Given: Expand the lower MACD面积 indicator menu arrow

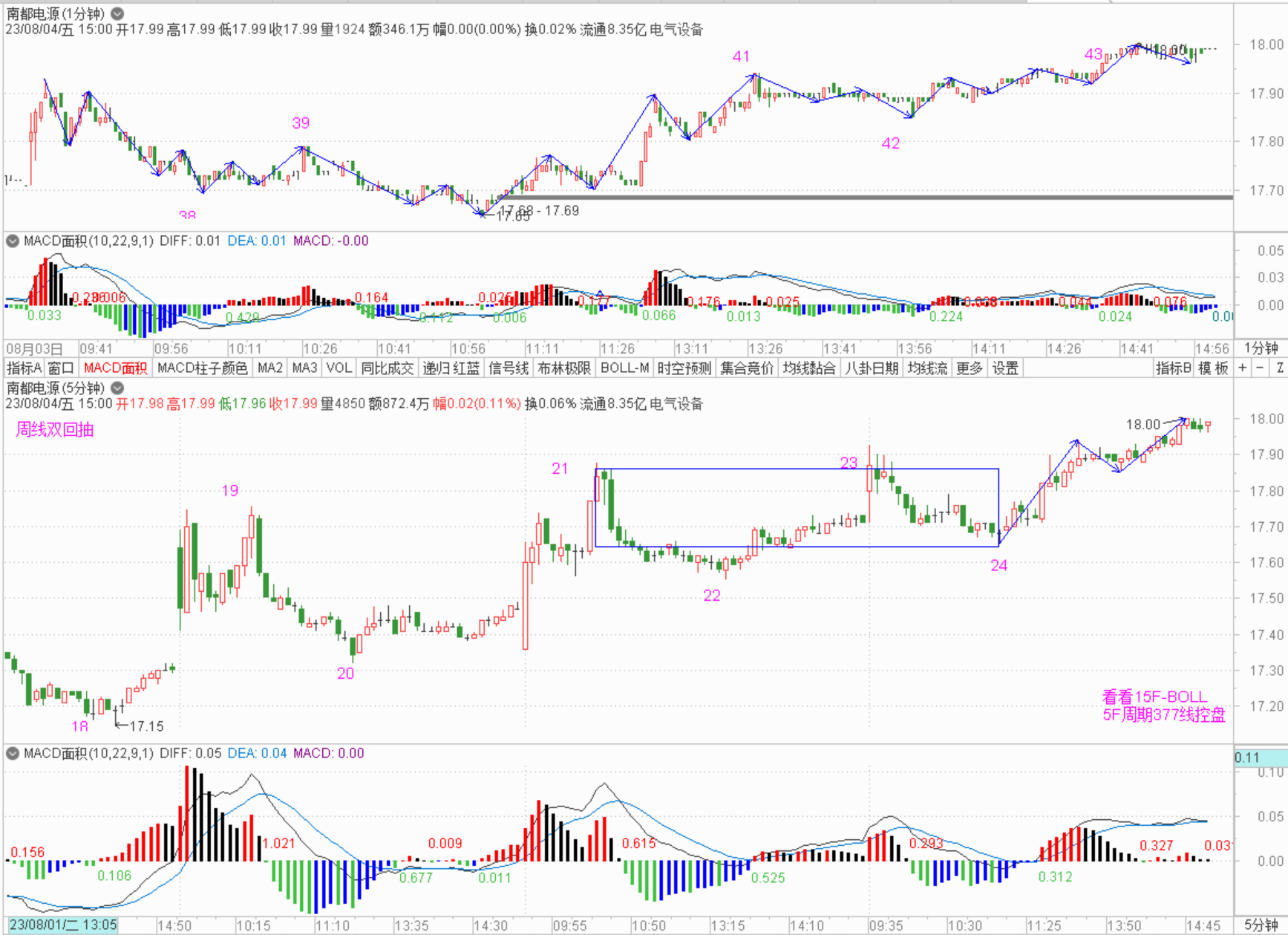Looking at the screenshot, I should point(13,753).
